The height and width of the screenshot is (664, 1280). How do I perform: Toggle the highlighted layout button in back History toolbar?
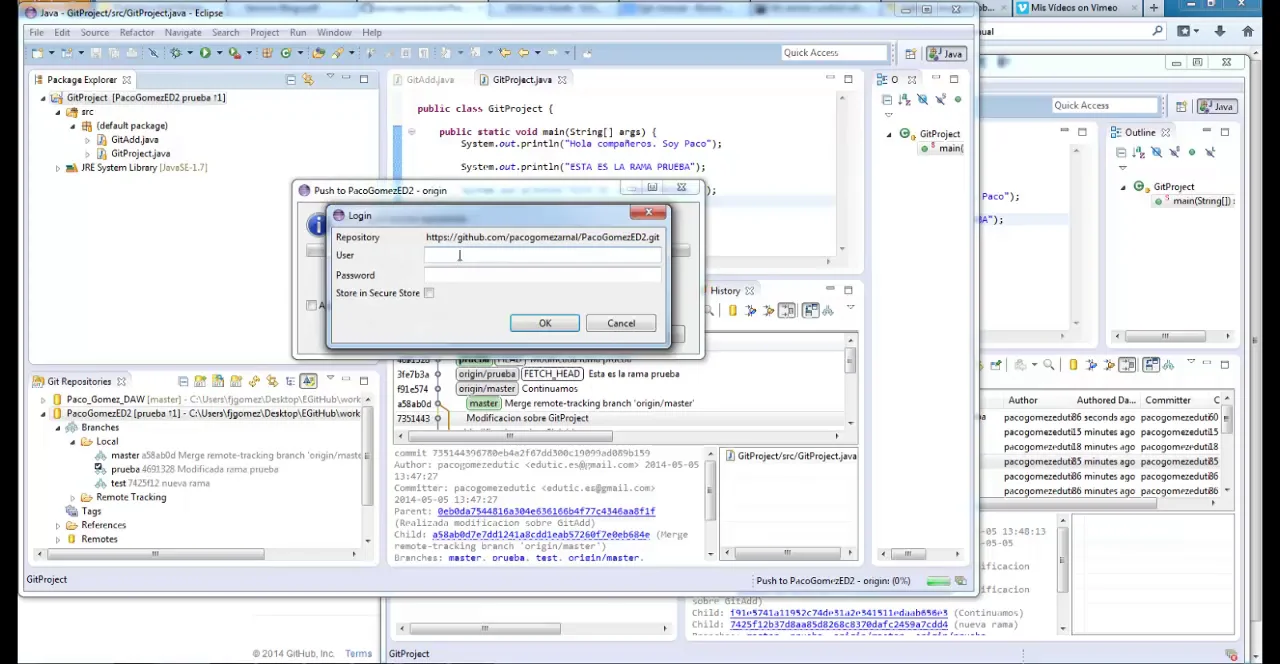click(1151, 365)
